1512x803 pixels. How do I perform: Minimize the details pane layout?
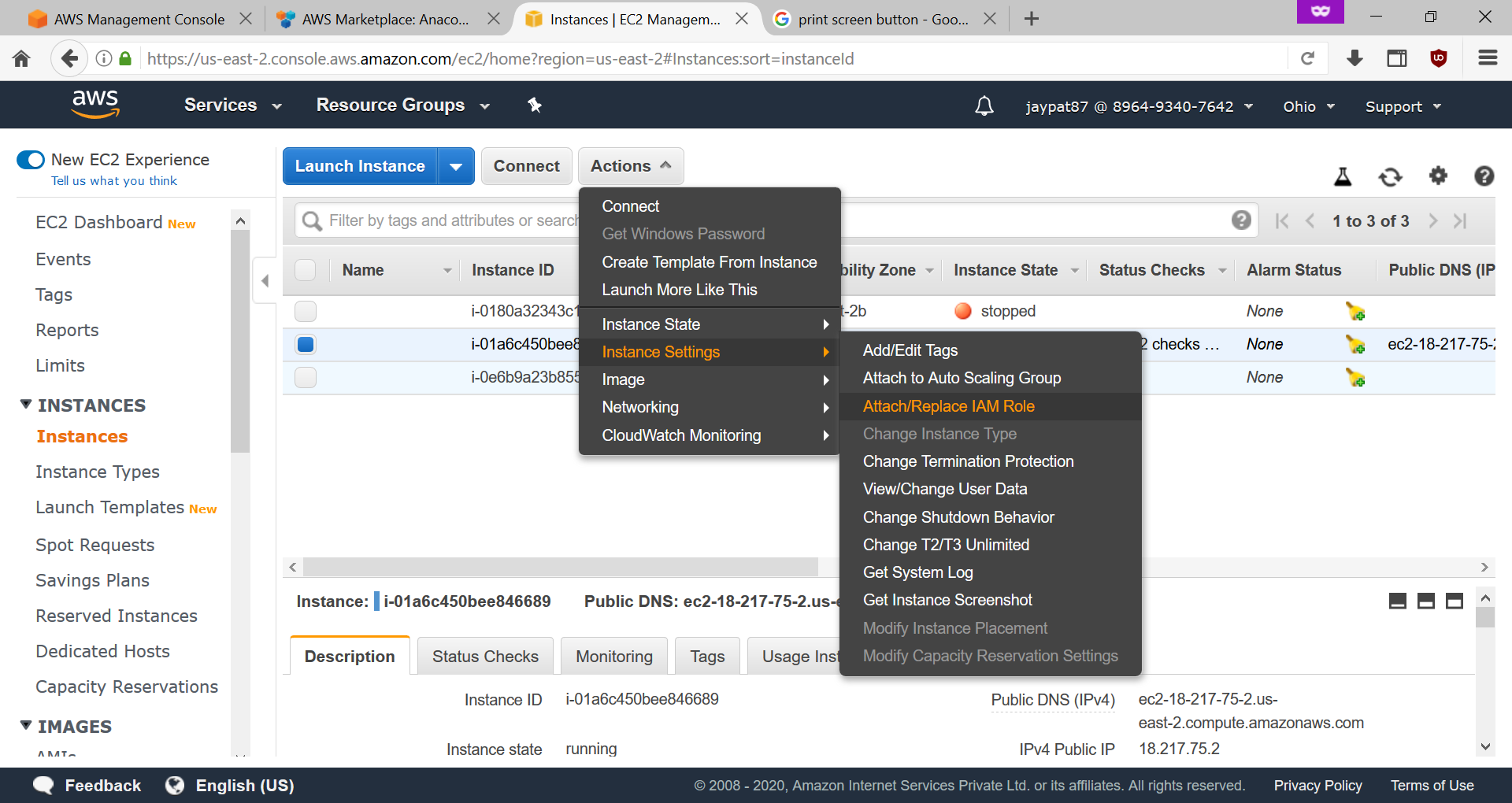[x=1398, y=601]
